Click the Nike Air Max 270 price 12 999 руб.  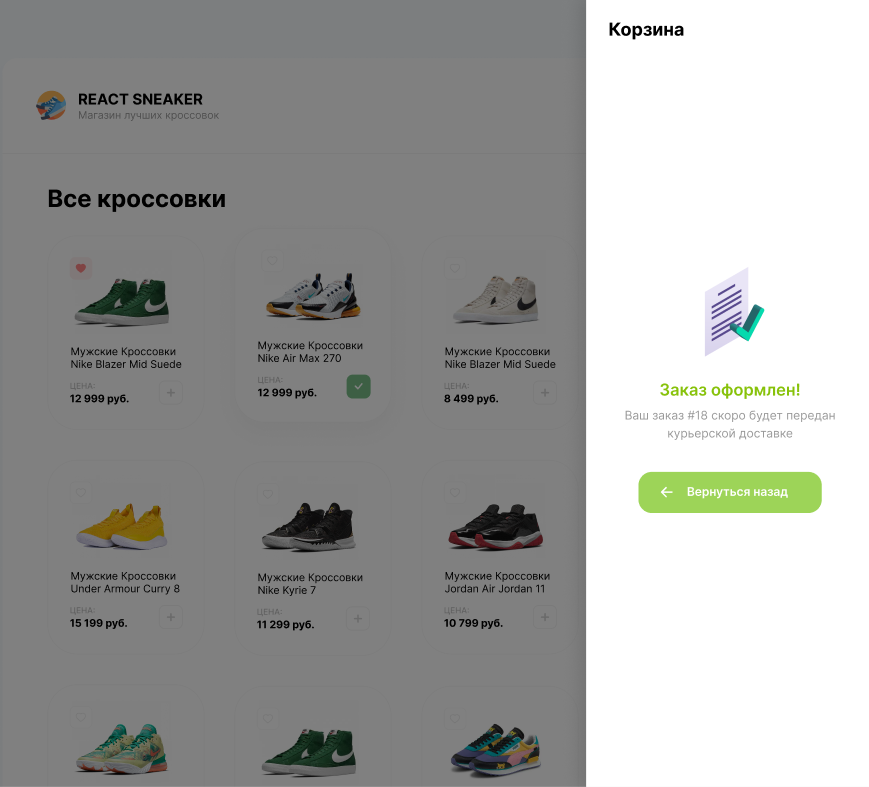tap(287, 392)
